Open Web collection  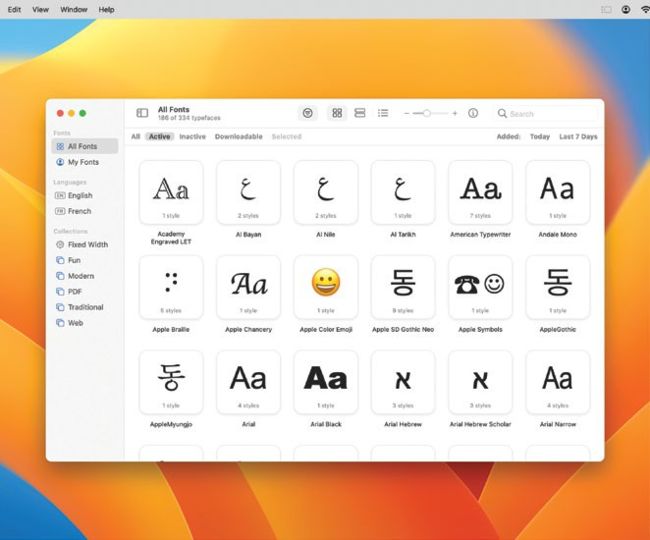(85, 323)
